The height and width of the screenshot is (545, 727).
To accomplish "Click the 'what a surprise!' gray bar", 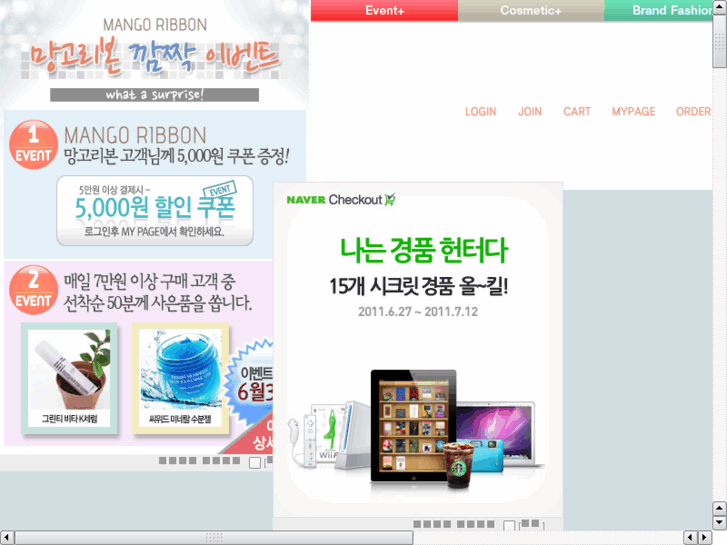I will (154, 95).
